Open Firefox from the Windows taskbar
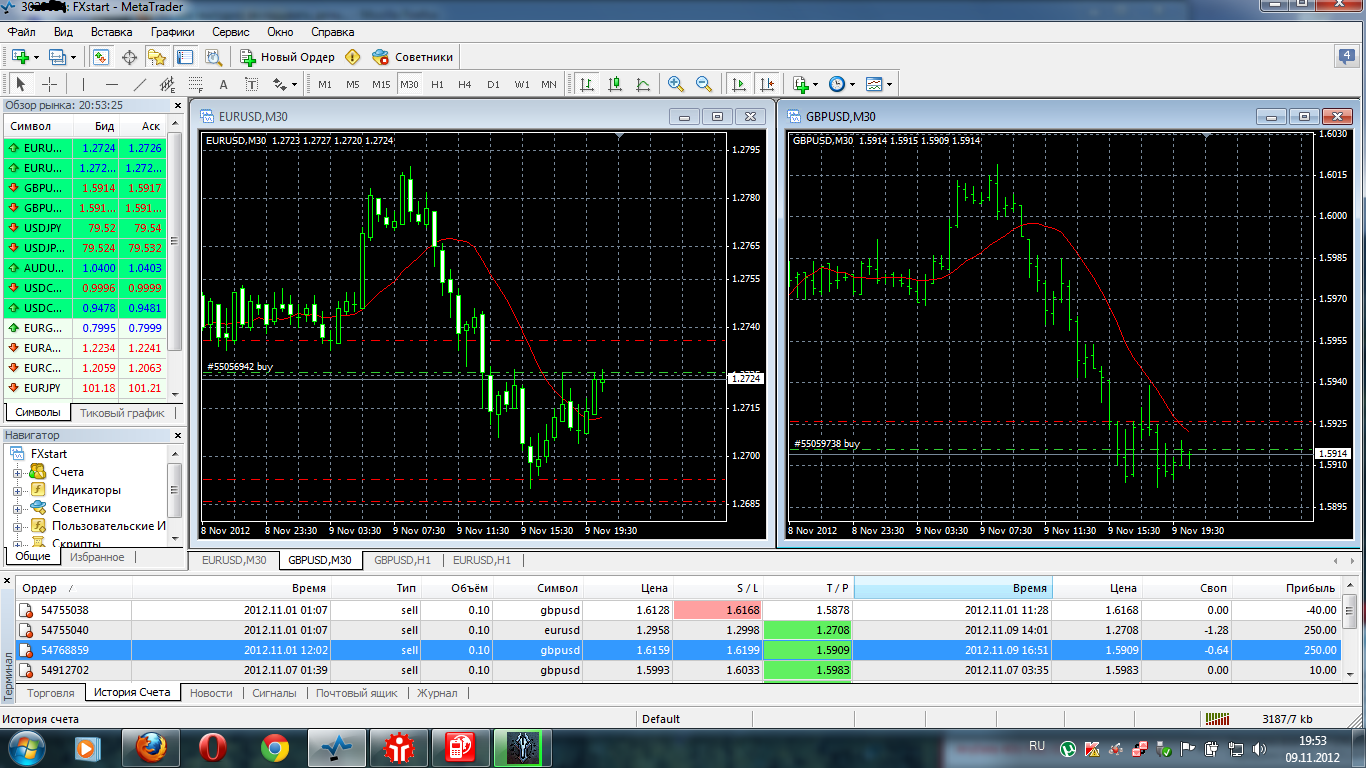Viewport: 1366px width, 768px height. pos(150,747)
